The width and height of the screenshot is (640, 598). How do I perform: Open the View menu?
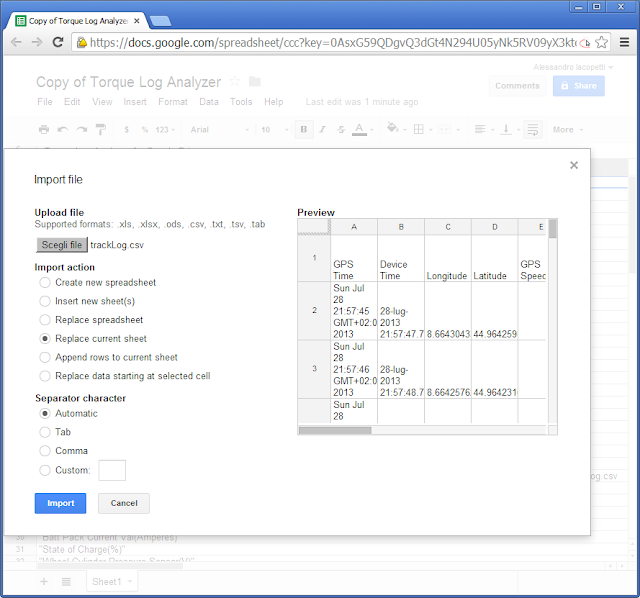point(102,102)
